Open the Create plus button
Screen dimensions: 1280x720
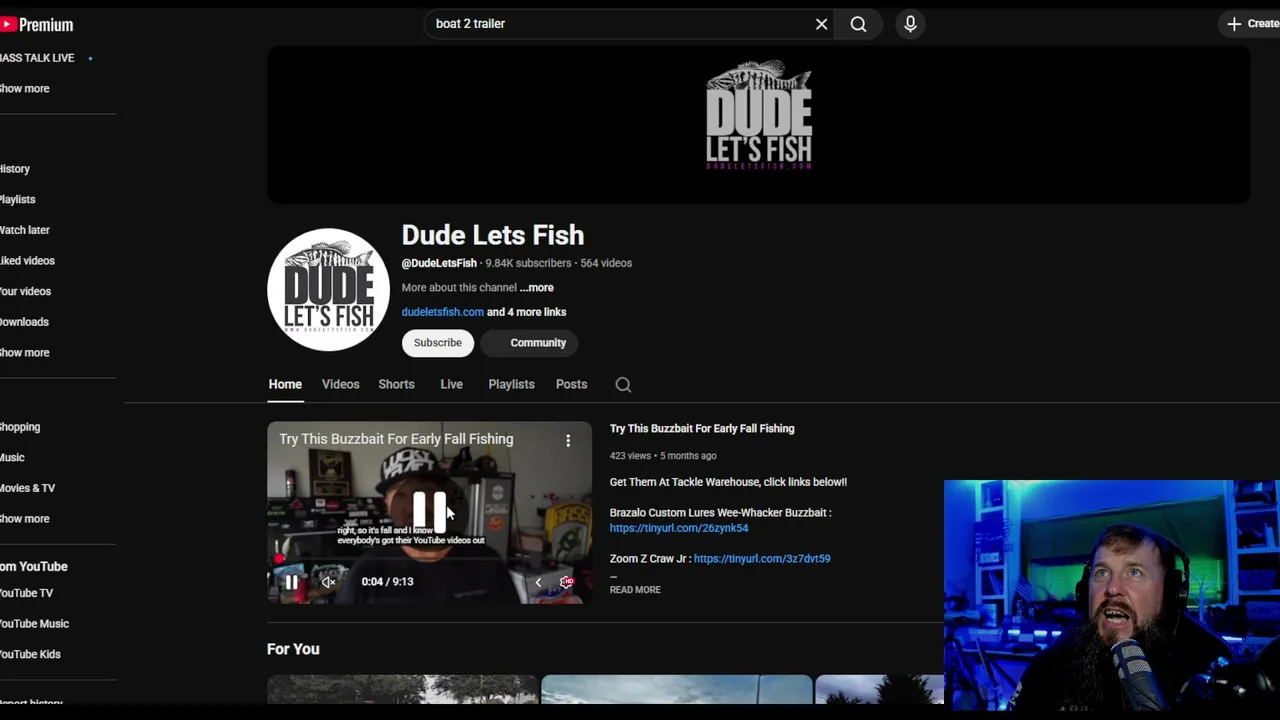click(1251, 24)
